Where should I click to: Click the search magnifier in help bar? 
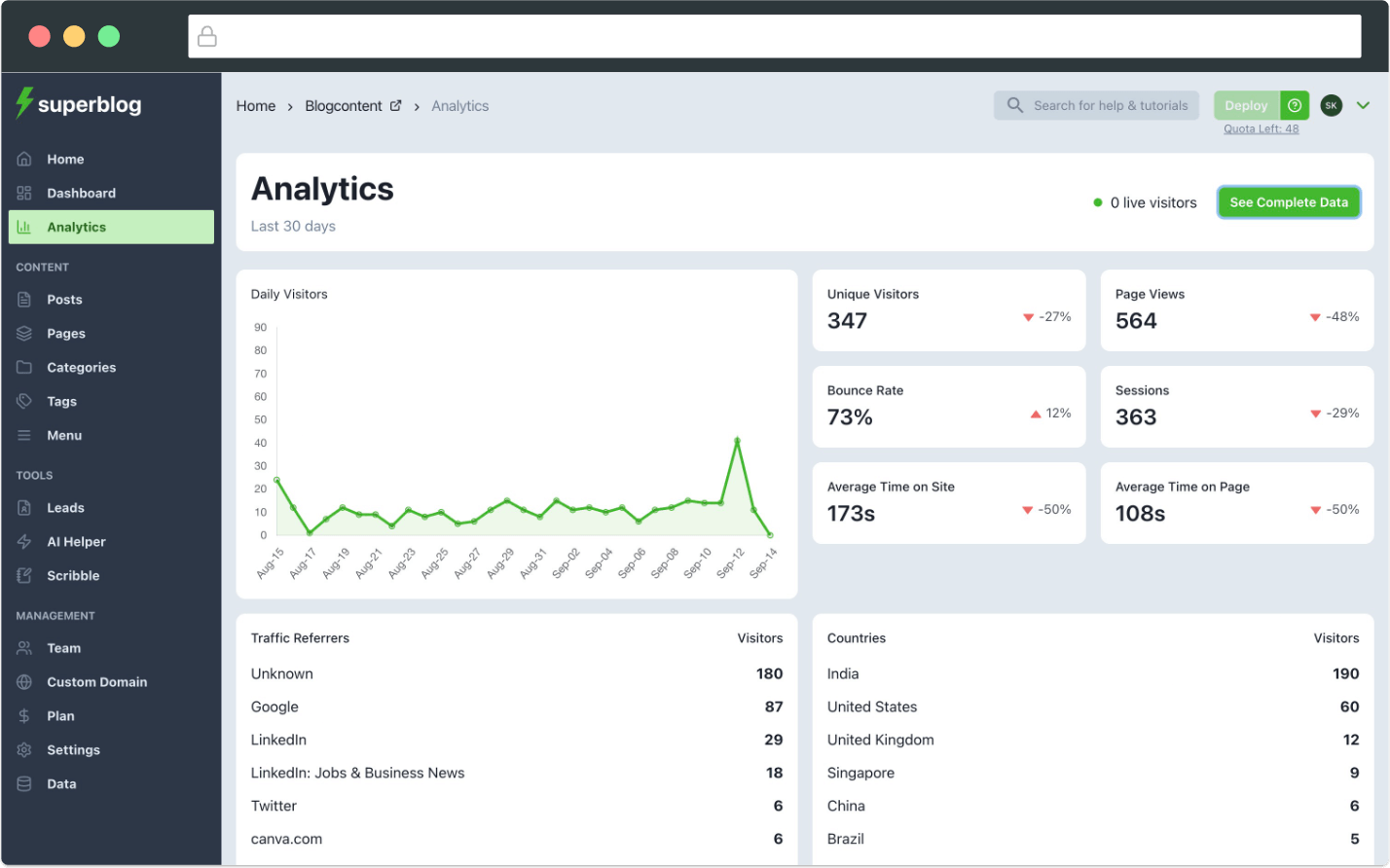click(x=1013, y=105)
